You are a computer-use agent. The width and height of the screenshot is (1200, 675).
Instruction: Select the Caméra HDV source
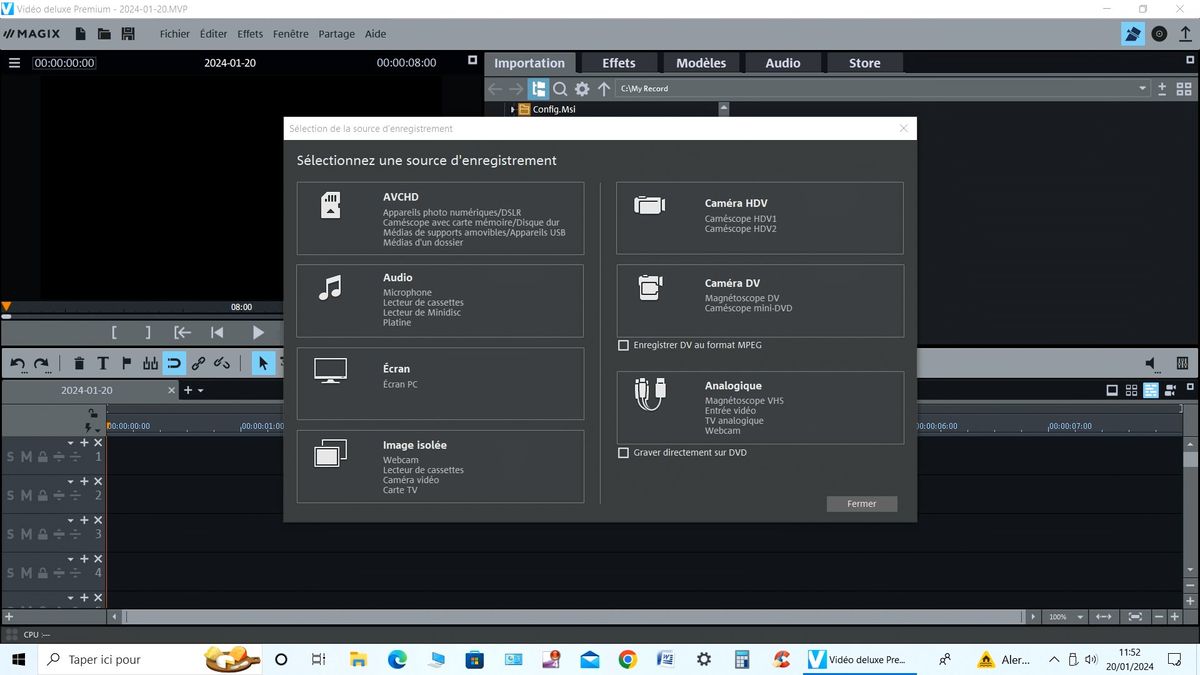point(759,218)
